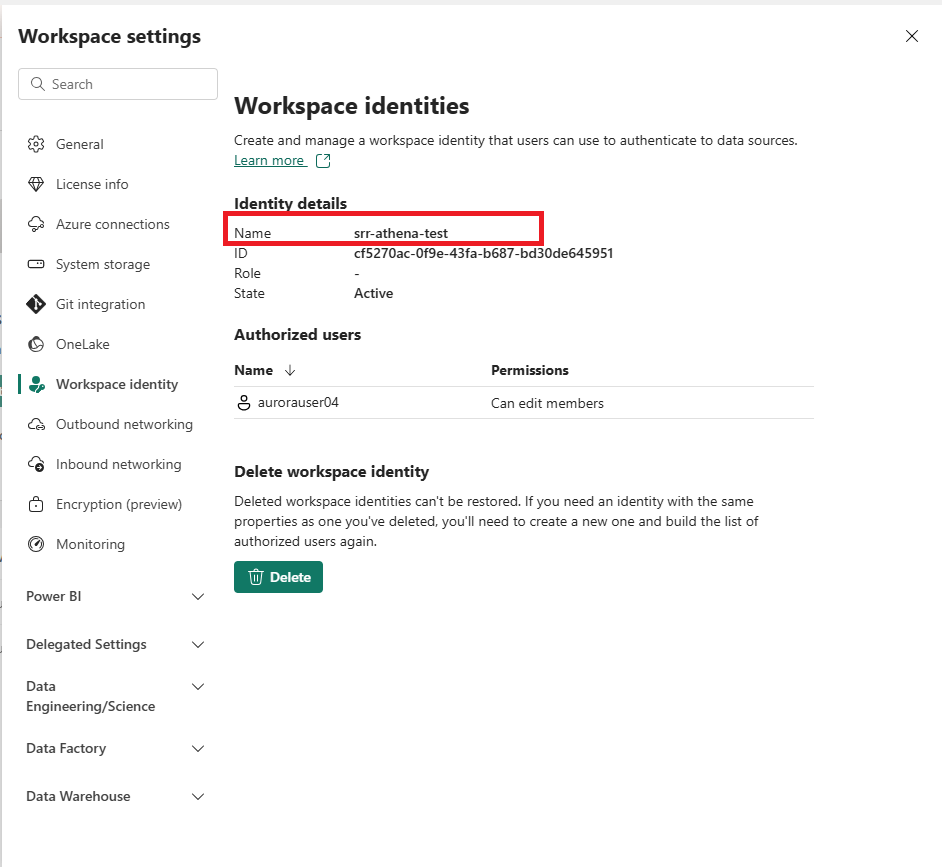
Task: Select the Monitoring sidebar icon
Action: [37, 544]
